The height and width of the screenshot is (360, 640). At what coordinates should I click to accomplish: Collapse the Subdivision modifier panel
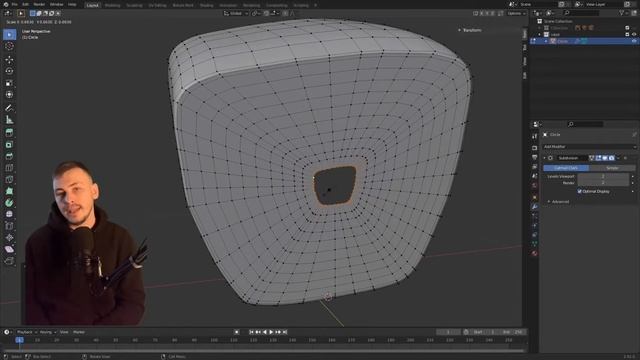(544, 158)
